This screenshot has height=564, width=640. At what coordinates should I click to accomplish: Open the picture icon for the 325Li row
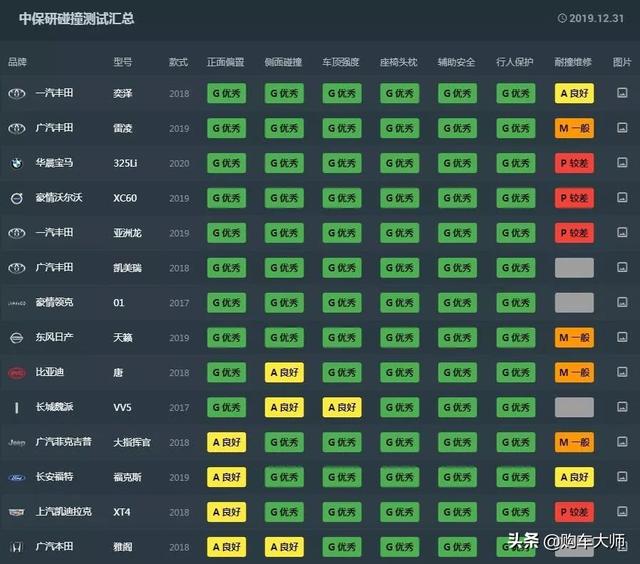click(x=622, y=162)
